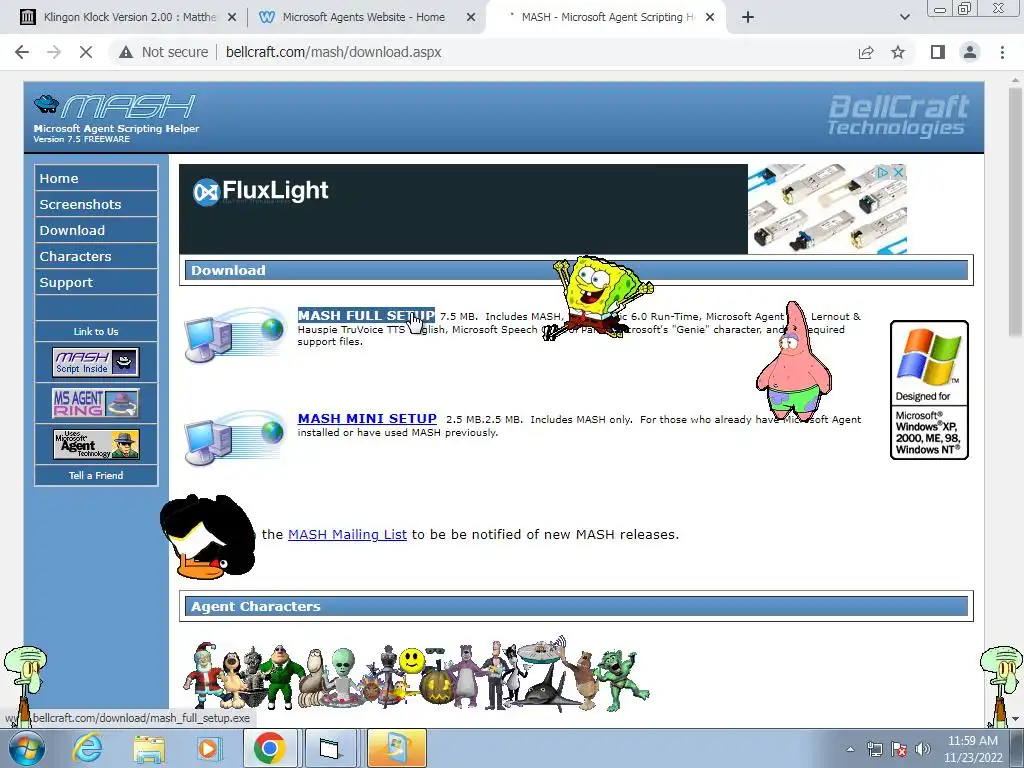Viewport: 1024px width, 768px height.
Task: Click the Patrick Star agent character
Action: (x=793, y=361)
